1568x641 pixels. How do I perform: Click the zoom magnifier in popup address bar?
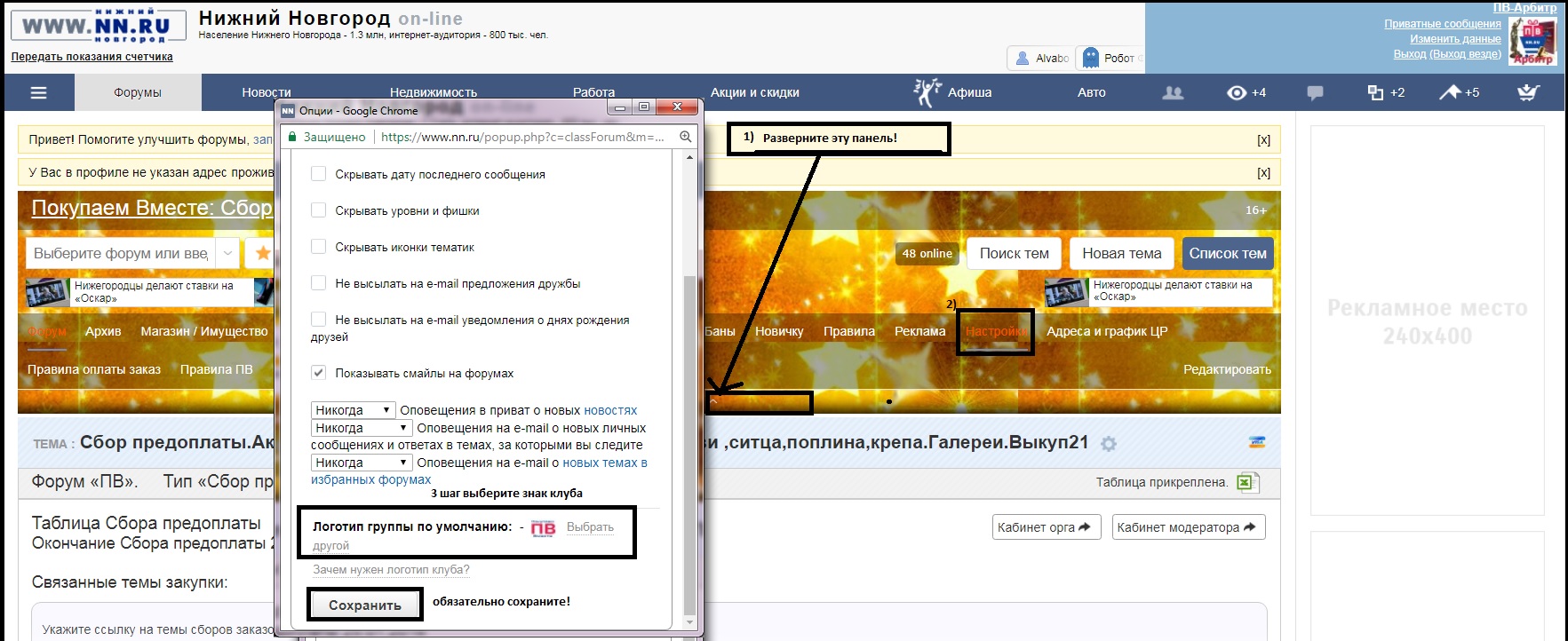coord(686,137)
